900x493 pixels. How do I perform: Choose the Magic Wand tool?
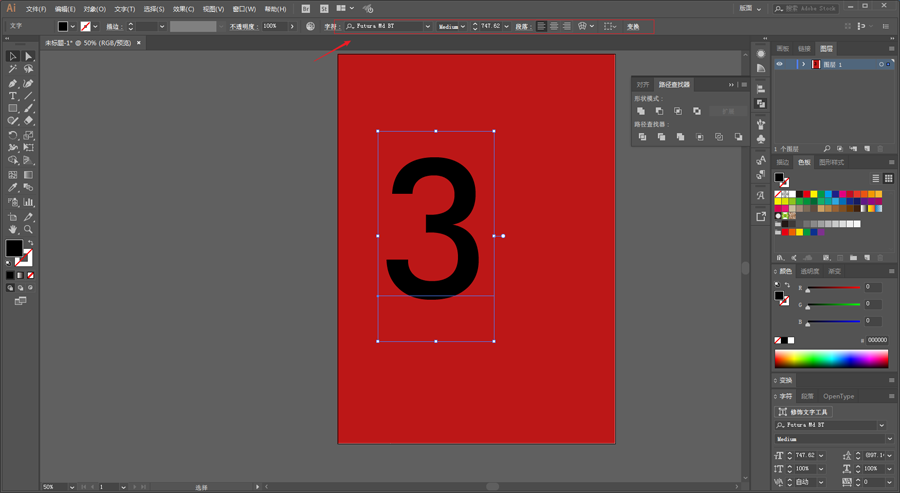coord(13,69)
